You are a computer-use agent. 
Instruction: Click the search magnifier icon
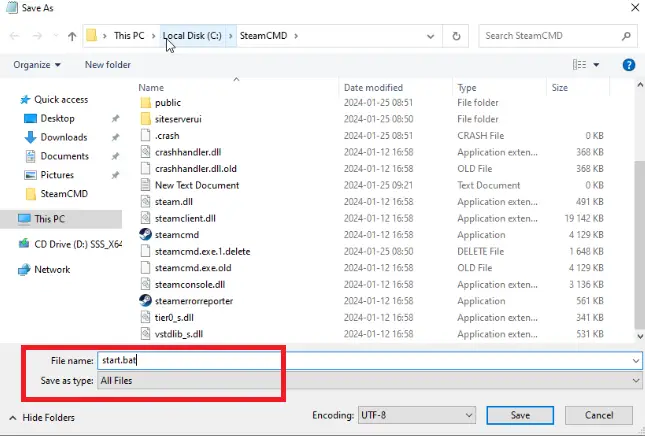coord(626,36)
